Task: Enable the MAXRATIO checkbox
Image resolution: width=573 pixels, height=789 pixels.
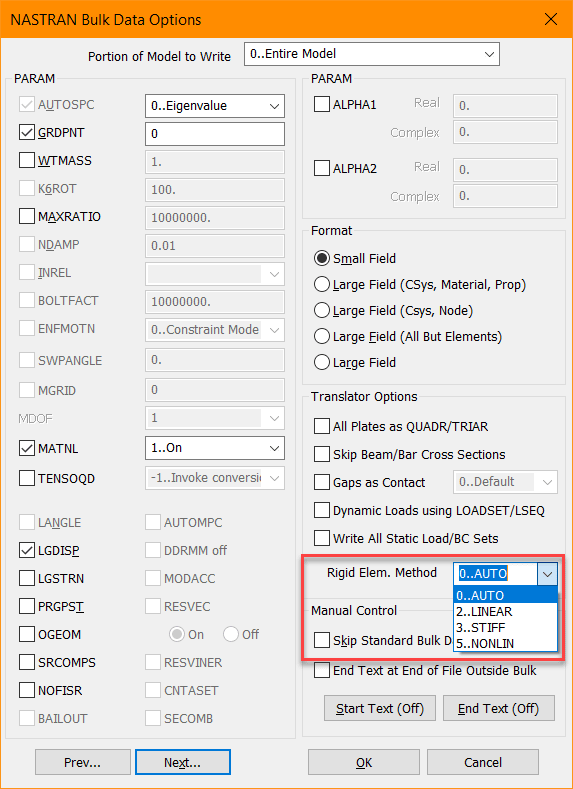Action: tap(26, 216)
